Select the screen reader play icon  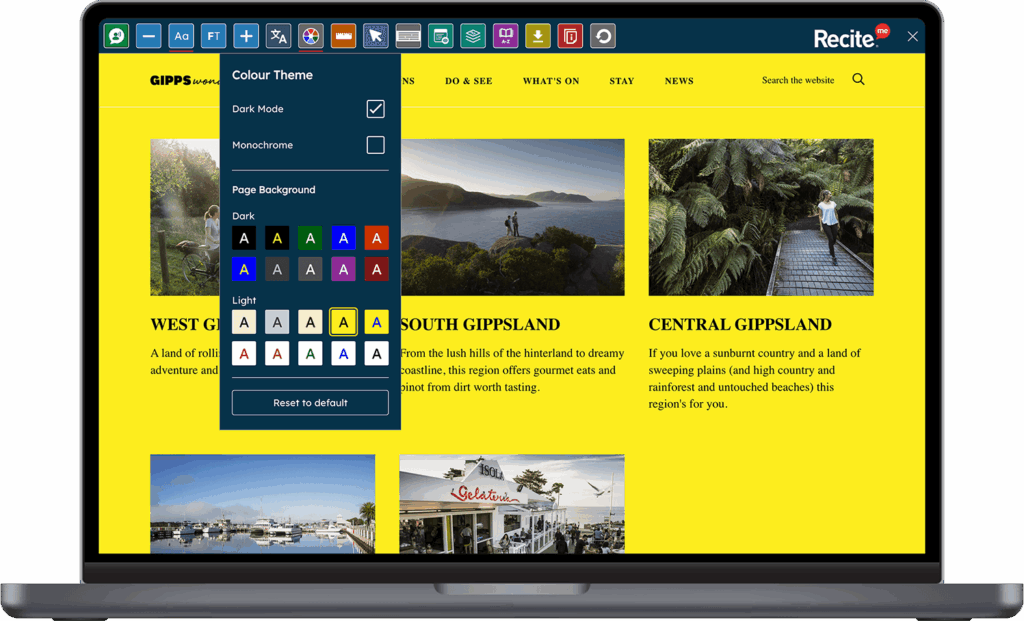pyautogui.click(x=116, y=35)
